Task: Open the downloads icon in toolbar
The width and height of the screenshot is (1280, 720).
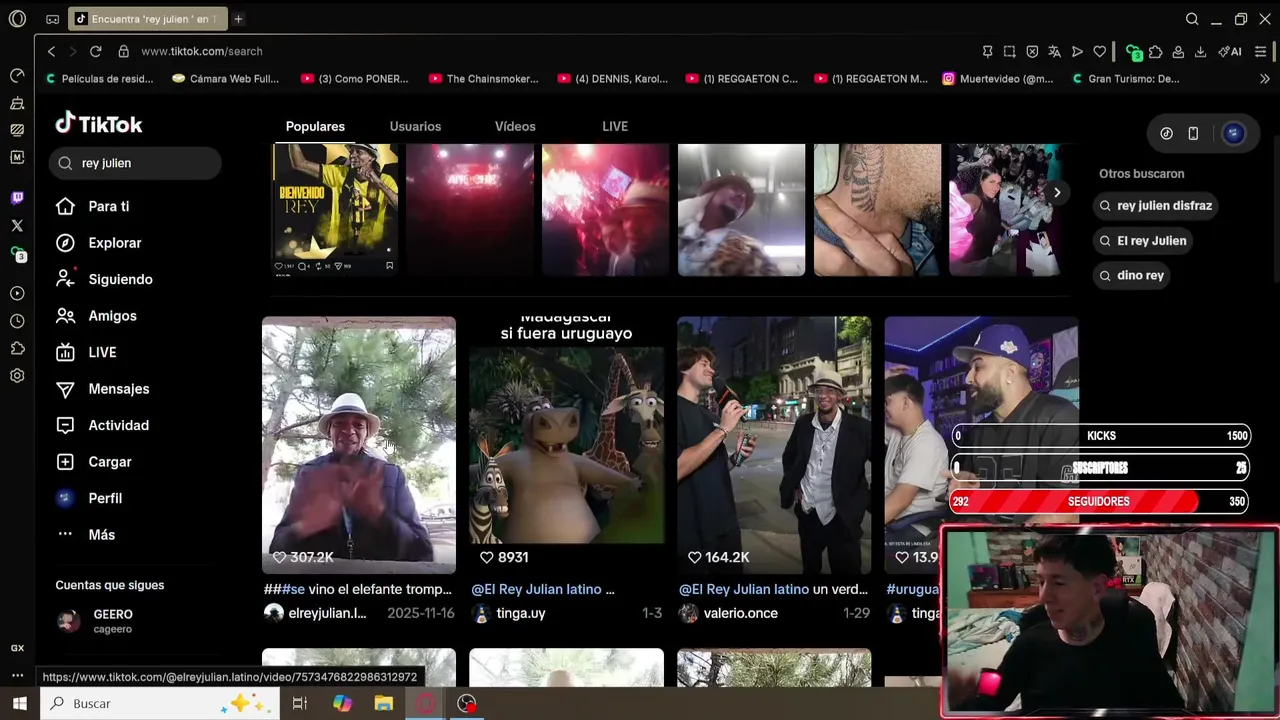Action: point(1200,51)
